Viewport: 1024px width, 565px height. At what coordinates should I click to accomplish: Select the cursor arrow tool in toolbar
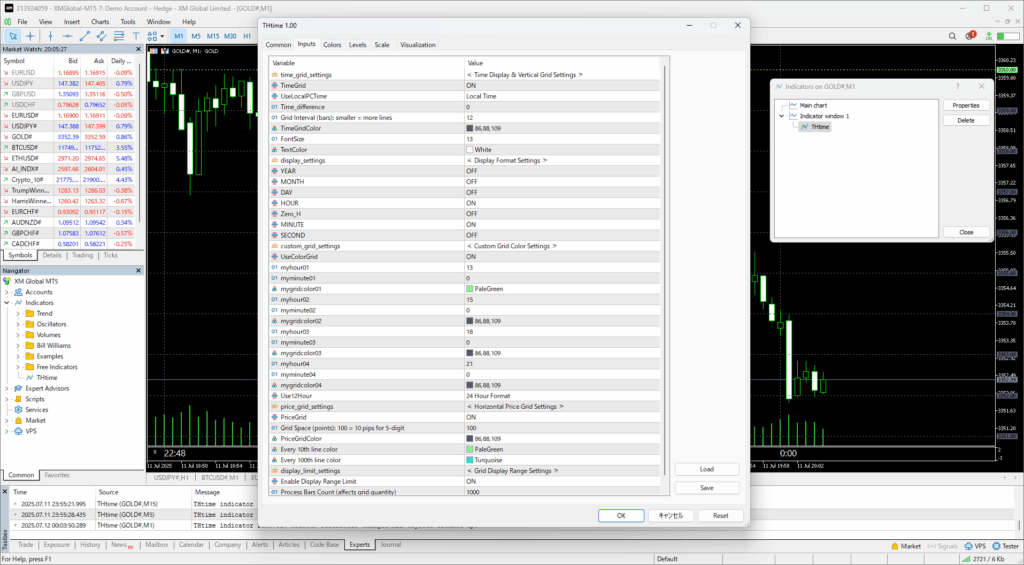(13, 36)
